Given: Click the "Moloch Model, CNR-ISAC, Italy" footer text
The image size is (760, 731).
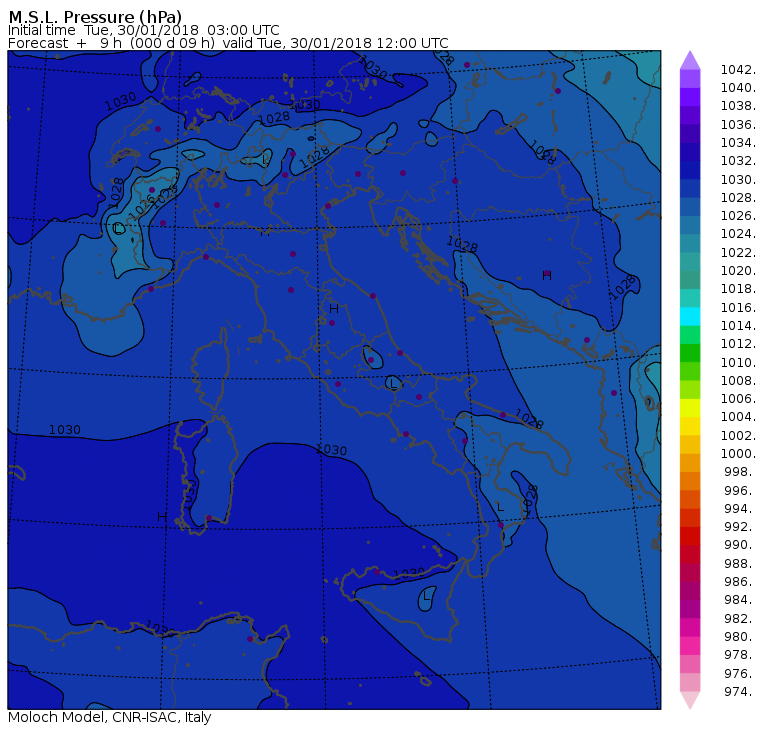Looking at the screenshot, I should (x=110, y=717).
